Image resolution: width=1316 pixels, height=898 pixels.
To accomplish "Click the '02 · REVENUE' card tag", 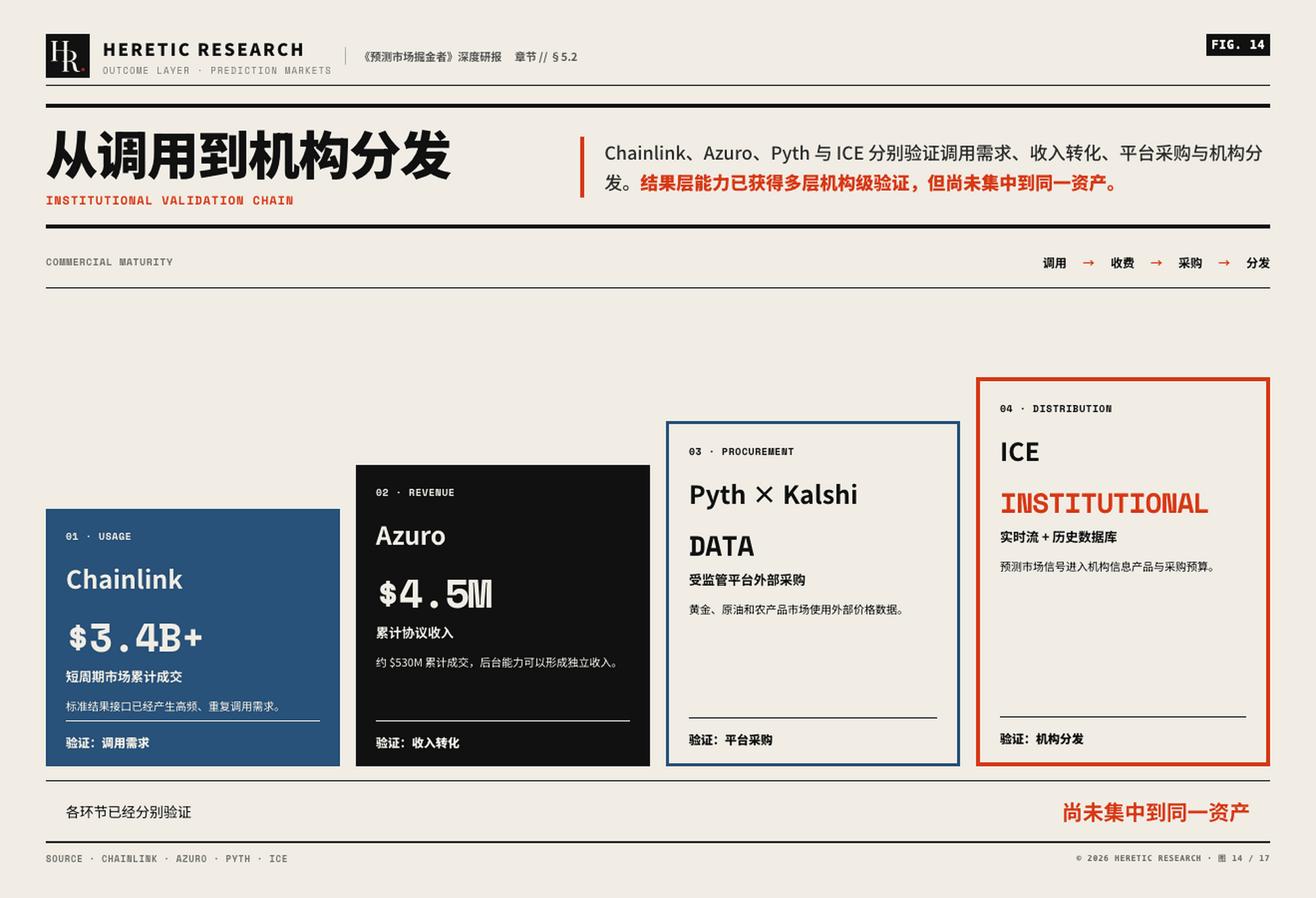I will click(415, 492).
